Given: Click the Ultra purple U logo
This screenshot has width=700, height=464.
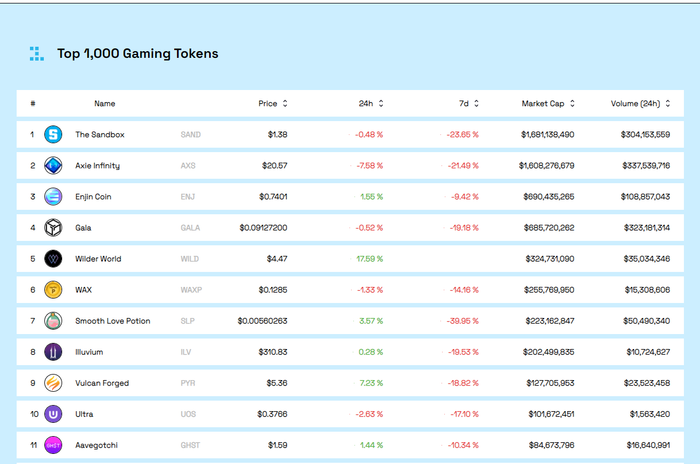Looking at the screenshot, I should click(x=53, y=414).
